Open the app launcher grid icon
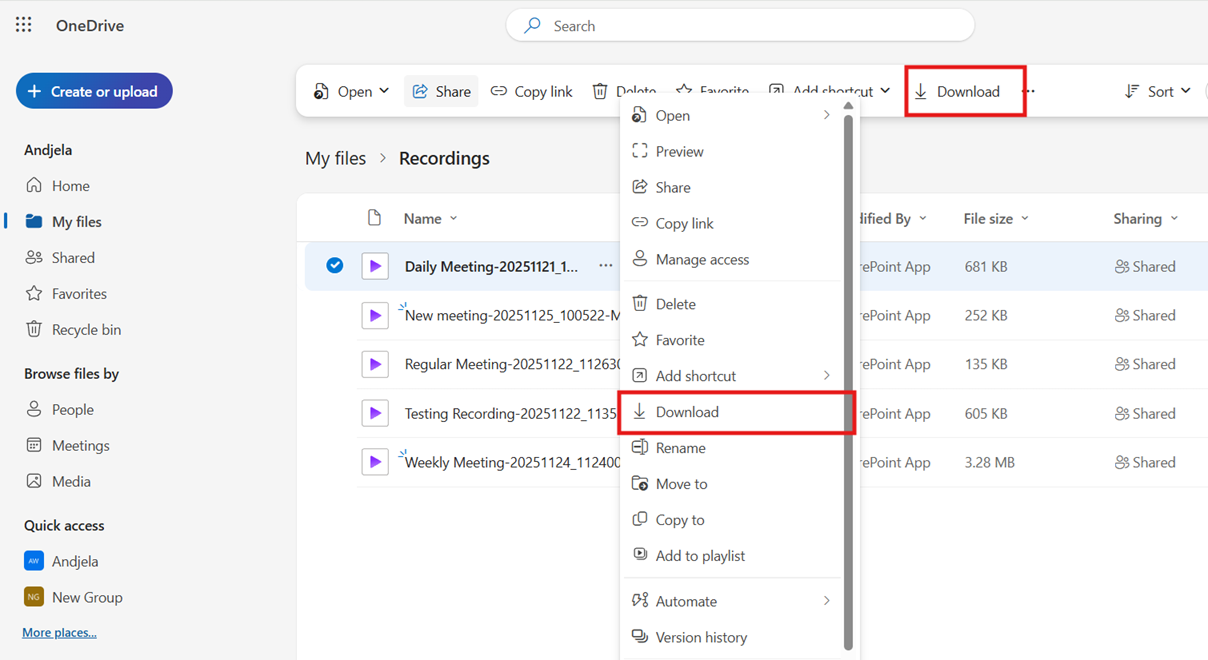1208x660 pixels. [24, 25]
